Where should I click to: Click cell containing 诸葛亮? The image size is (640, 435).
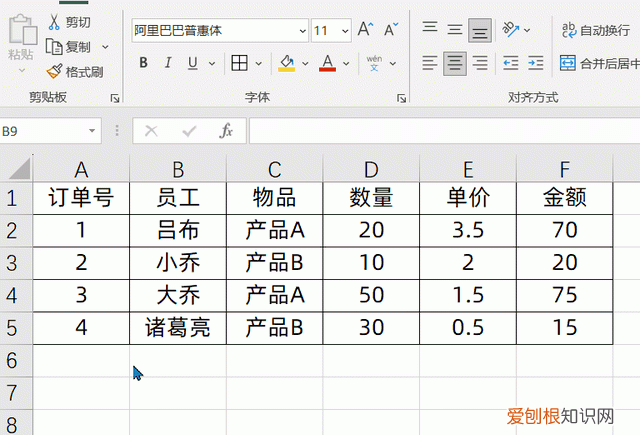coord(178,328)
